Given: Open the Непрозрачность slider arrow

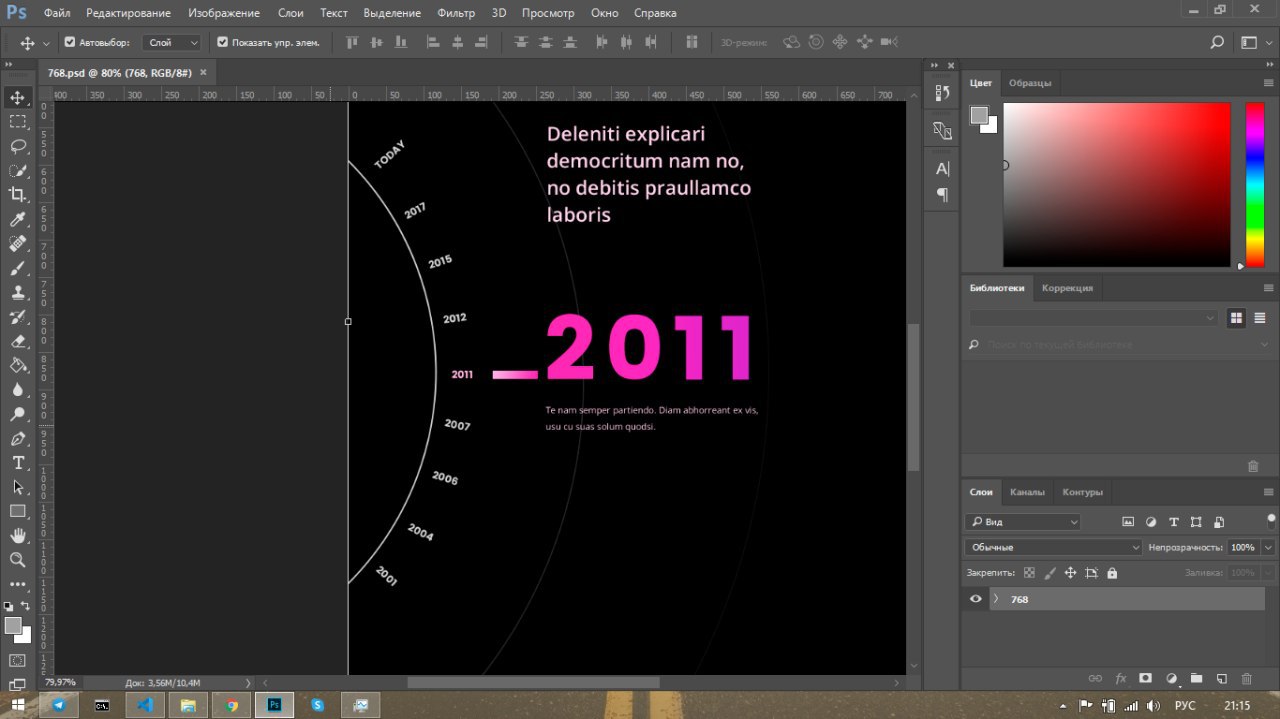Looking at the screenshot, I should point(1268,547).
